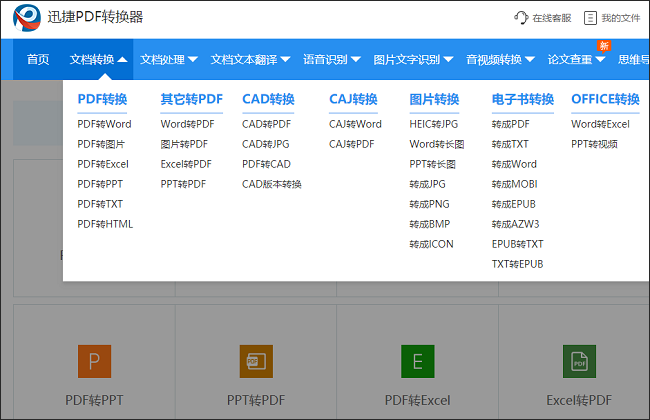Expand the 音视频转换 dropdown
The height and width of the screenshot is (420, 650).
click(500, 59)
